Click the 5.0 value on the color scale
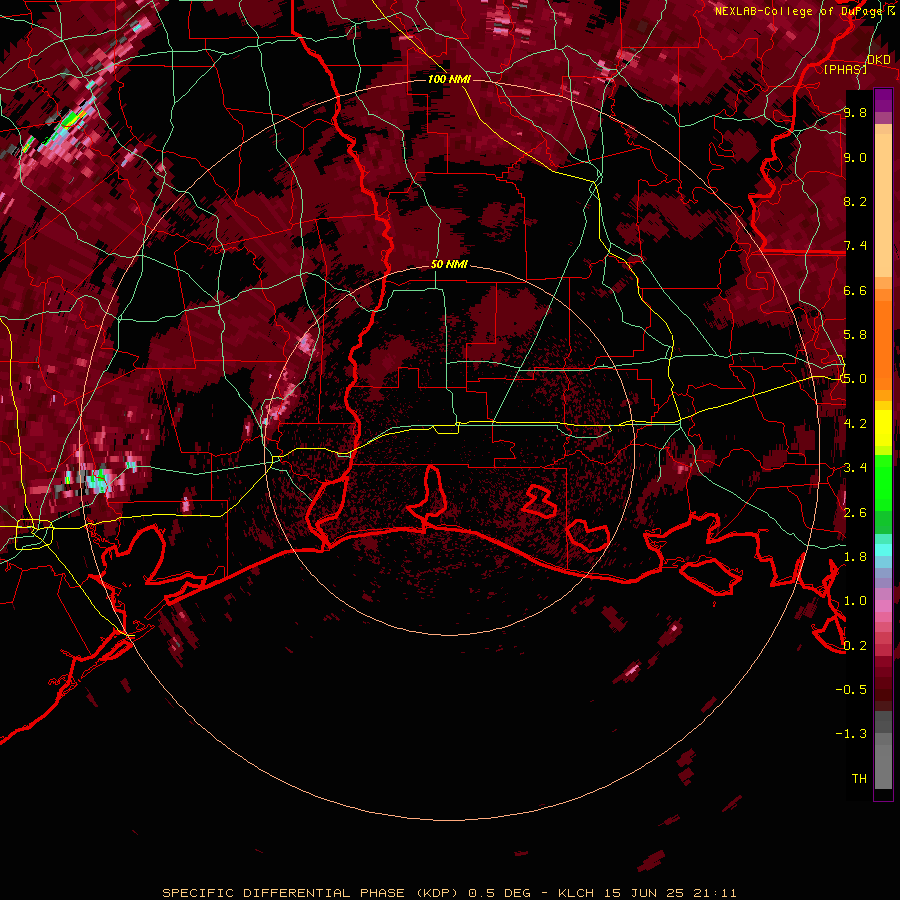Image resolution: width=900 pixels, height=900 pixels. point(855,379)
